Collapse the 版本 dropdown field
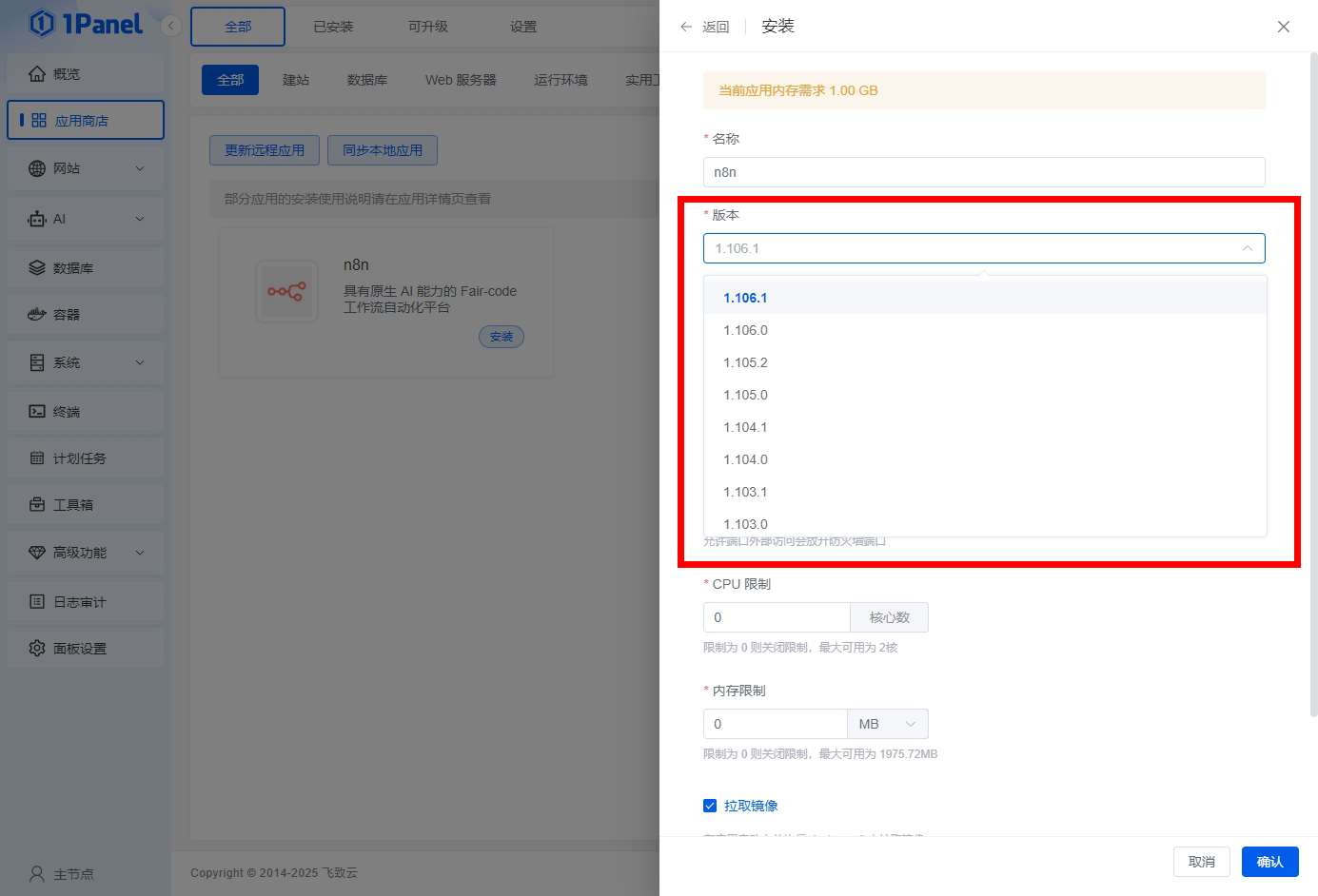 984,248
